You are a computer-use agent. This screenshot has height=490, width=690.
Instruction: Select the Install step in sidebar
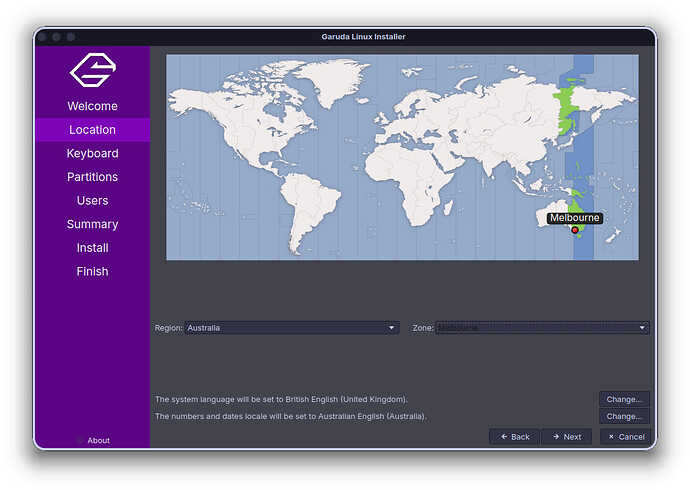pos(92,248)
